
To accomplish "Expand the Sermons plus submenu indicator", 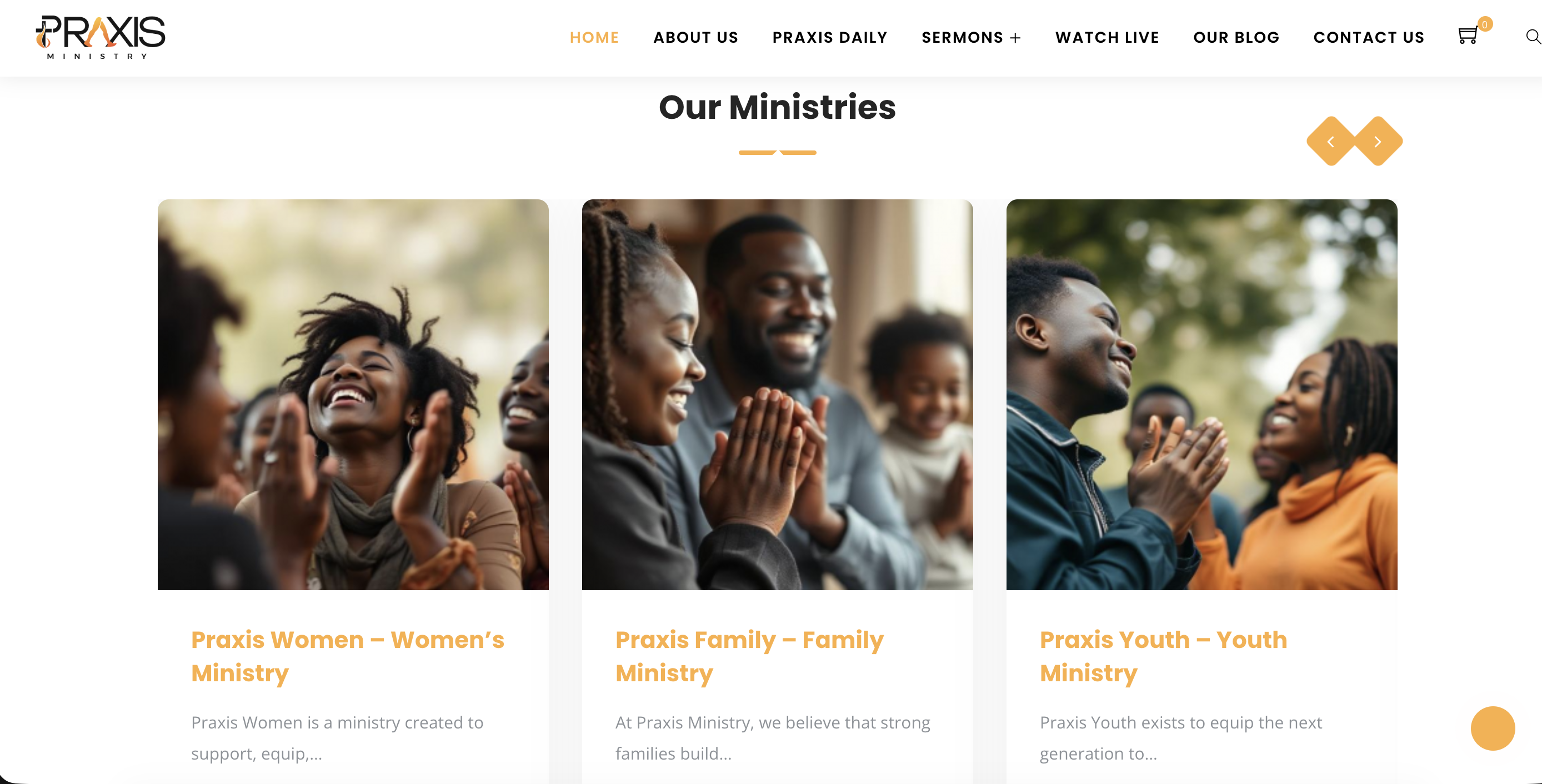I will click(x=1015, y=38).
